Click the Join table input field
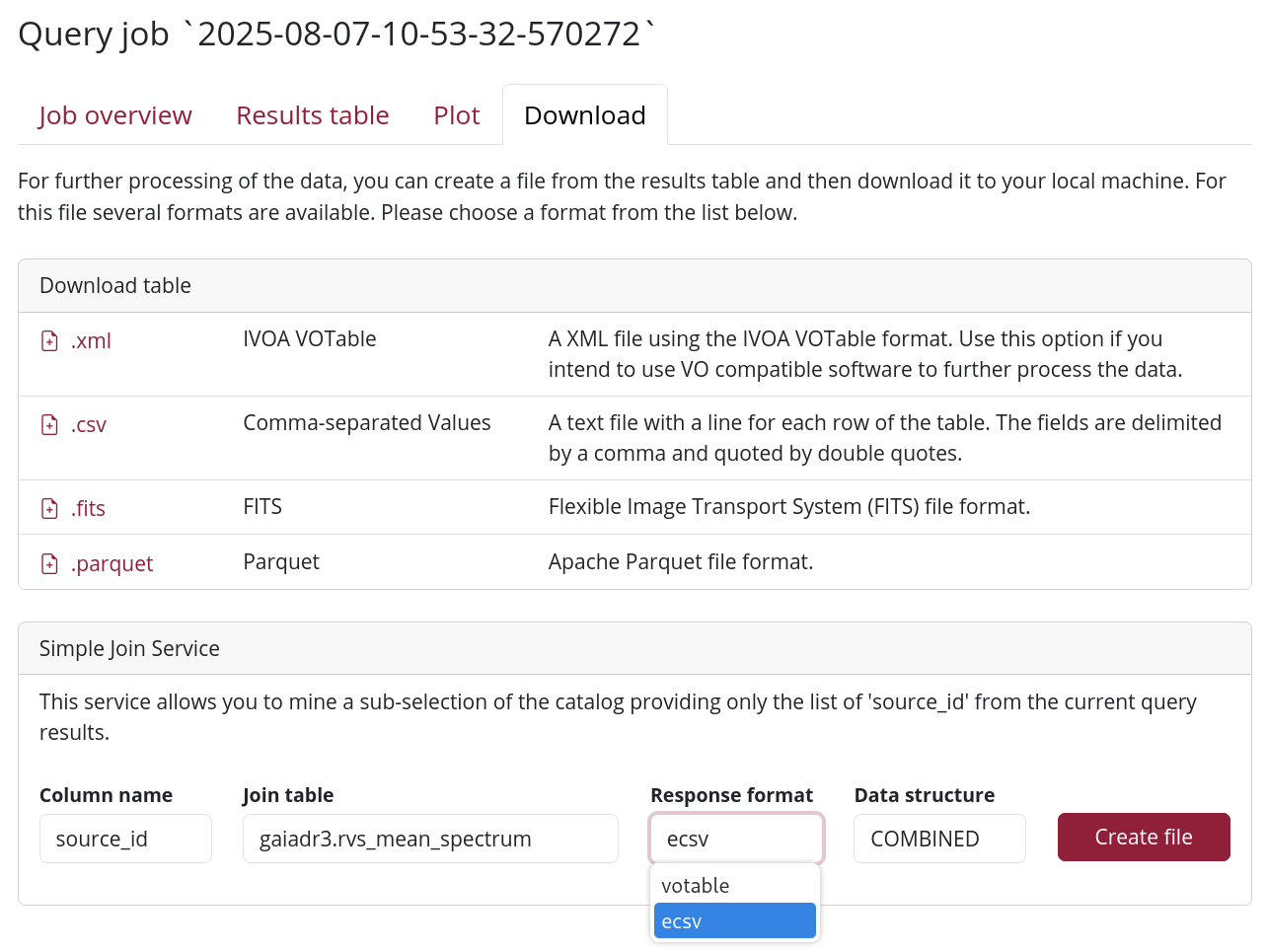Image resolution: width=1266 pixels, height=952 pixels. coord(430,839)
